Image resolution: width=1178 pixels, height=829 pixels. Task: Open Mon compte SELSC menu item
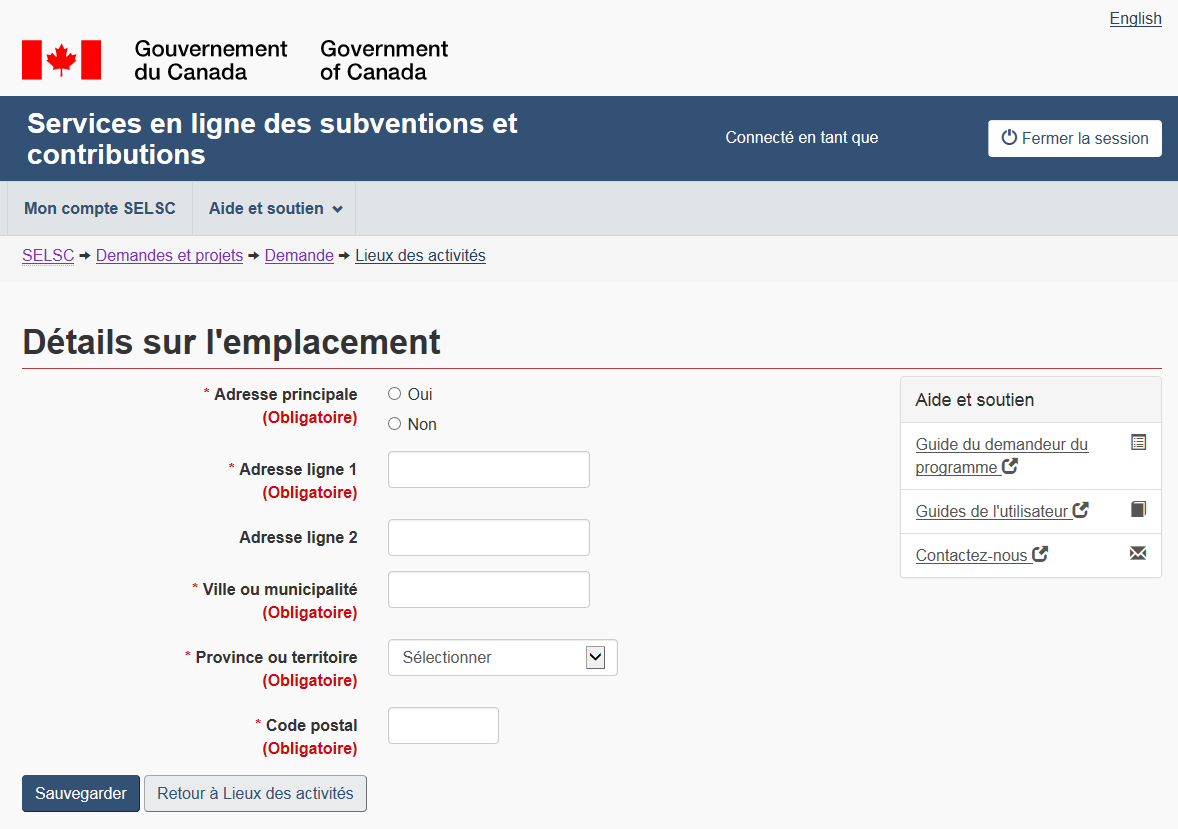tap(100, 209)
